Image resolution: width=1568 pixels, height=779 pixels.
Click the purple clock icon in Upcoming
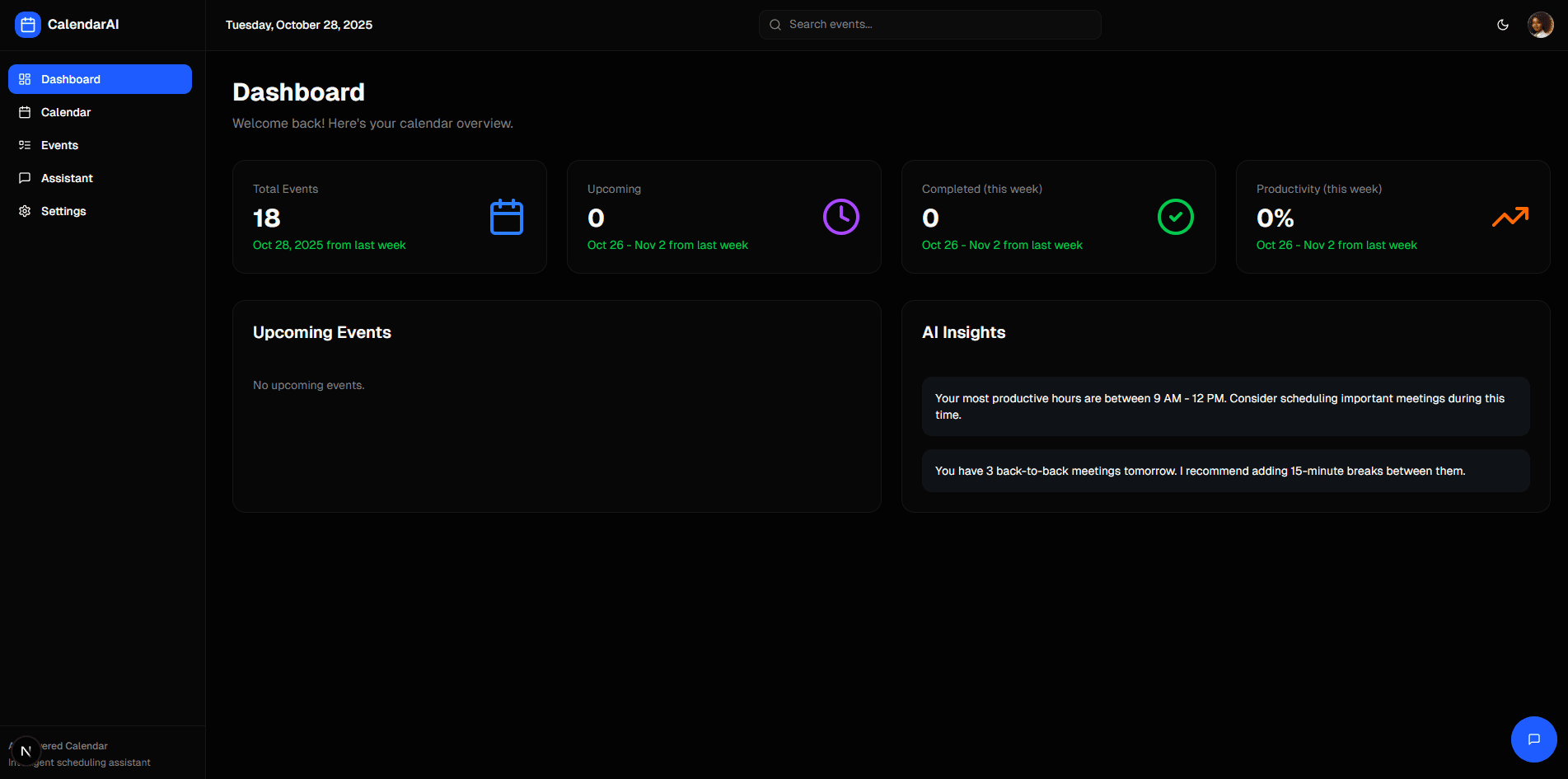(840, 217)
